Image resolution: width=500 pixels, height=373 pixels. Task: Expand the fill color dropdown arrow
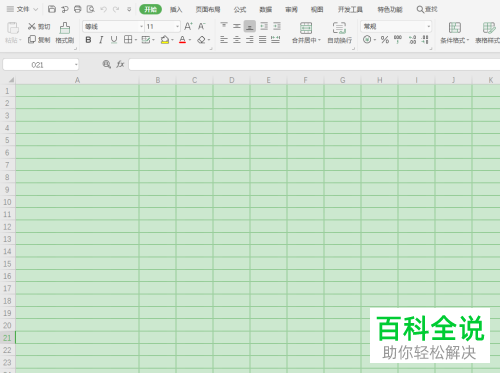[172, 40]
